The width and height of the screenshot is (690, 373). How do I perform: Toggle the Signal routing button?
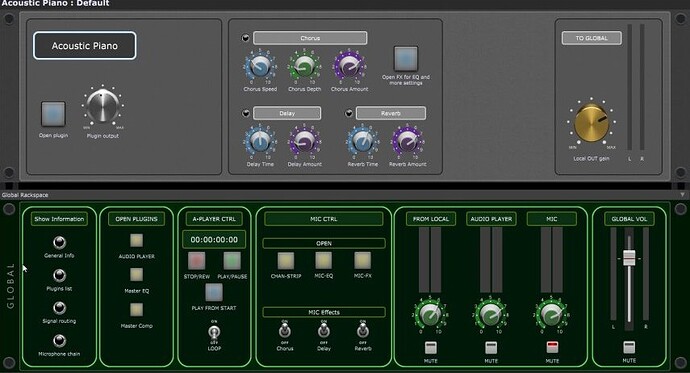[x=59, y=308]
